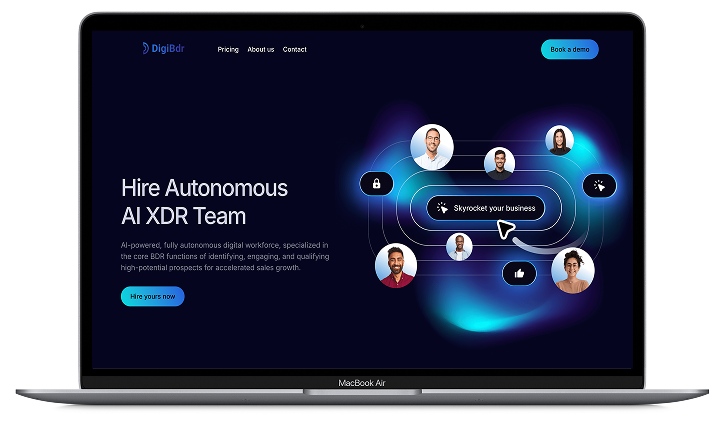The height and width of the screenshot is (424, 725).
Task: Click the DigiBdr logo in the header
Action: tap(163, 49)
